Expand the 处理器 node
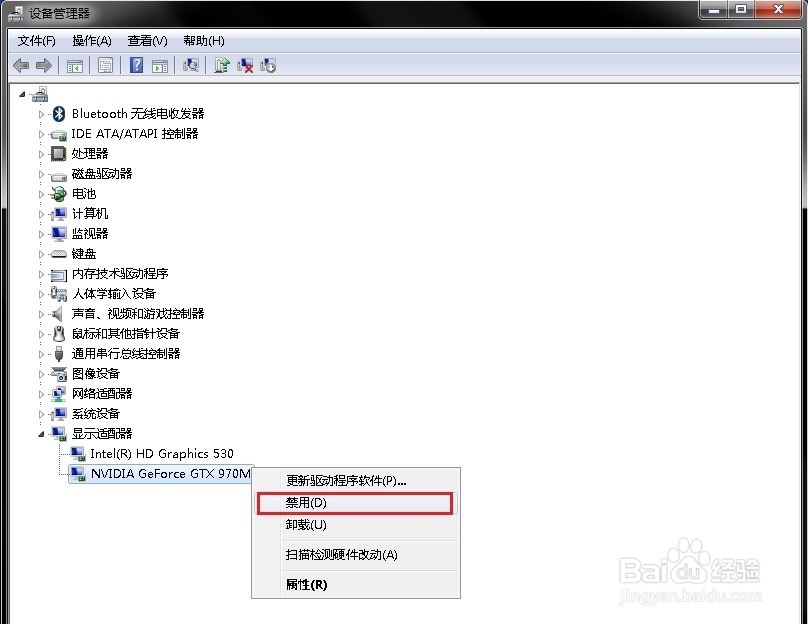The height and width of the screenshot is (624, 808). [41, 154]
